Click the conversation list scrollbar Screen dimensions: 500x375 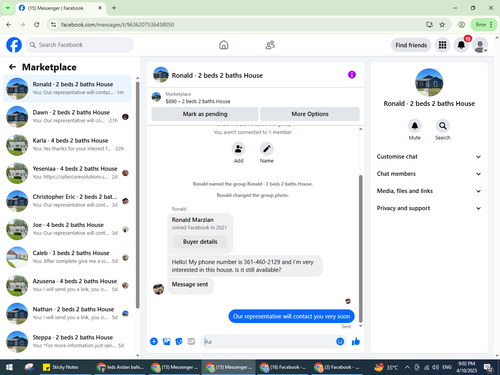[137, 195]
